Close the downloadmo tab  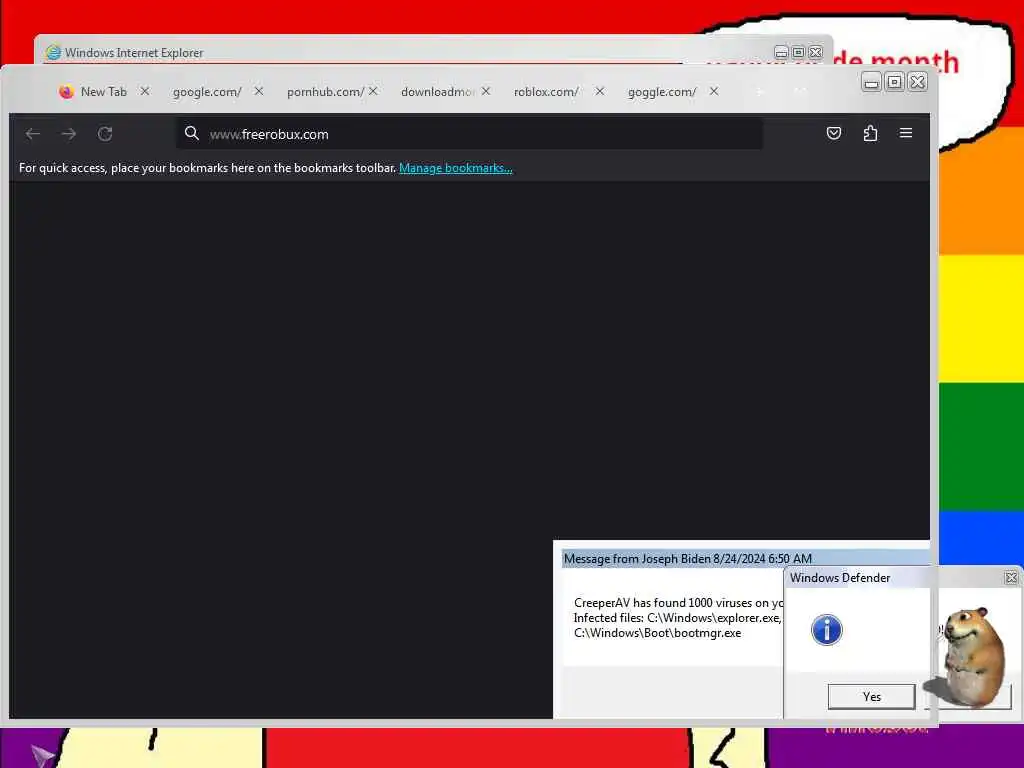point(486,91)
